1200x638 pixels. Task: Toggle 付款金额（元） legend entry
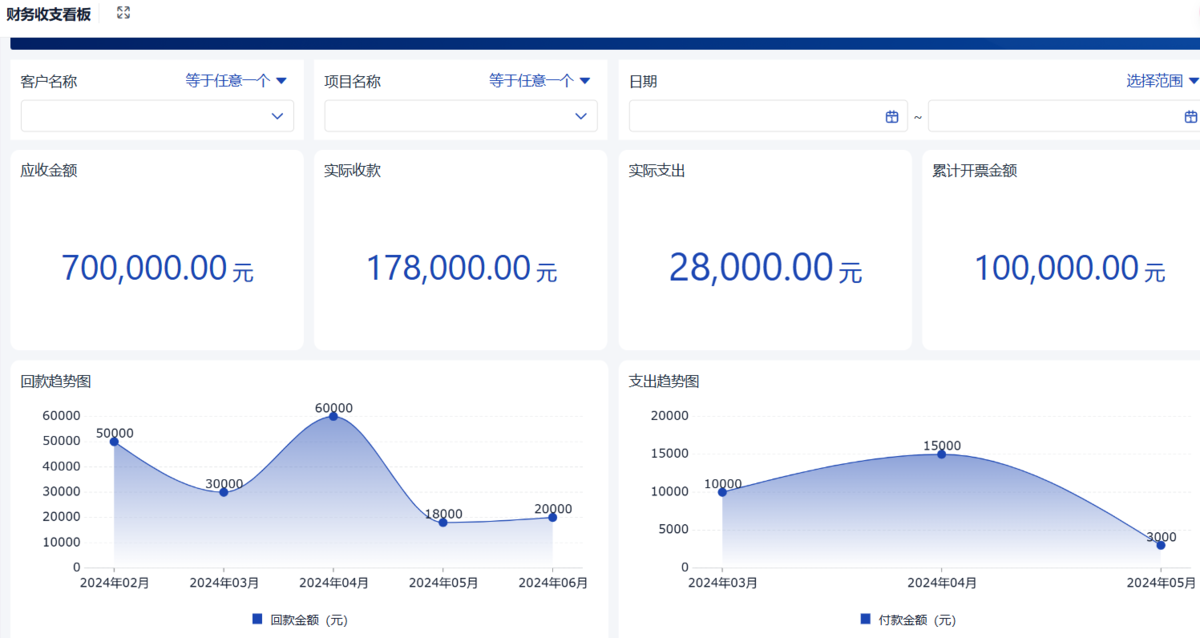[908, 620]
